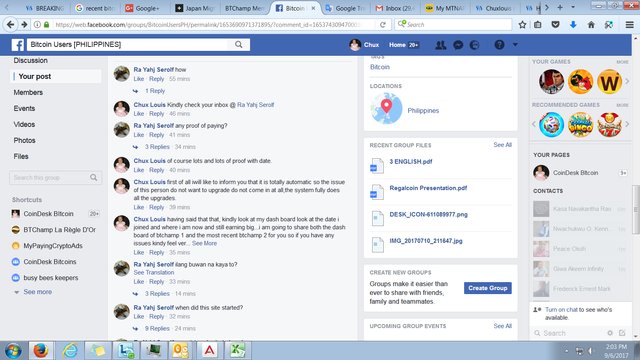Open Firefox hamburger menu
This screenshot has width=640, height=360.
click(x=629, y=24)
